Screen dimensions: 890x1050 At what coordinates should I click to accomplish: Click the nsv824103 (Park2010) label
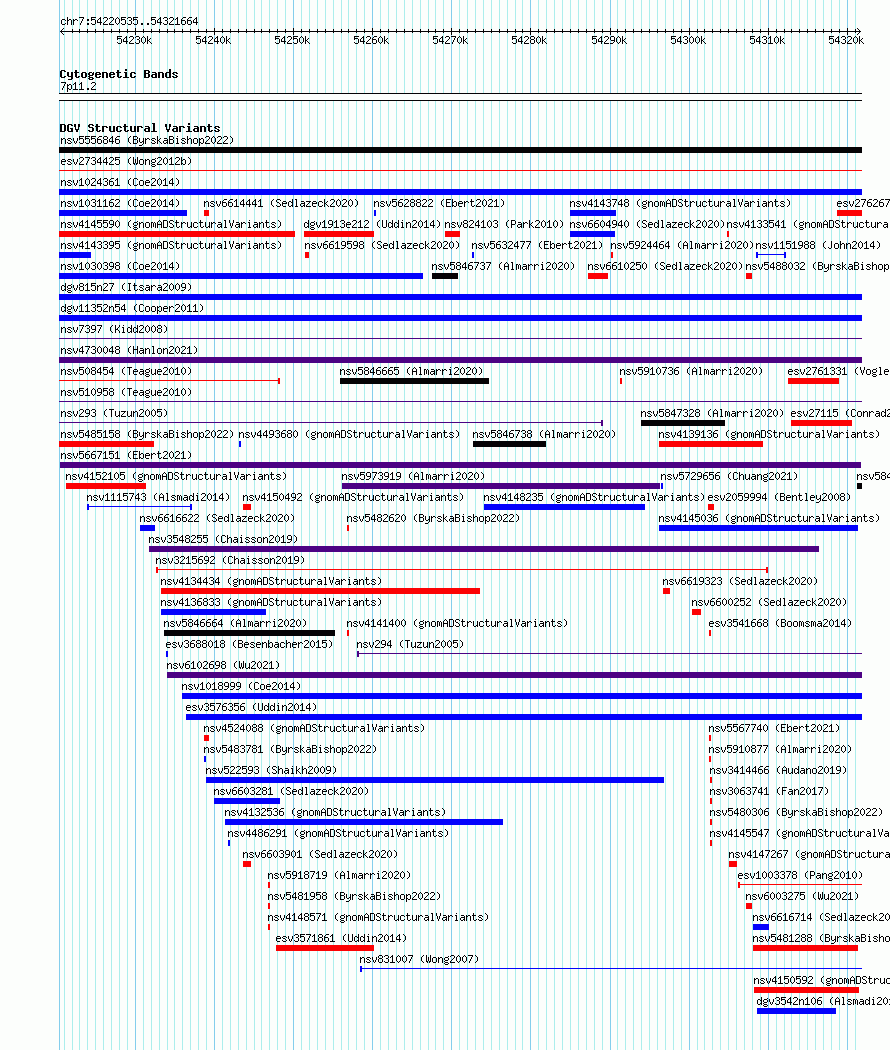coord(504,224)
